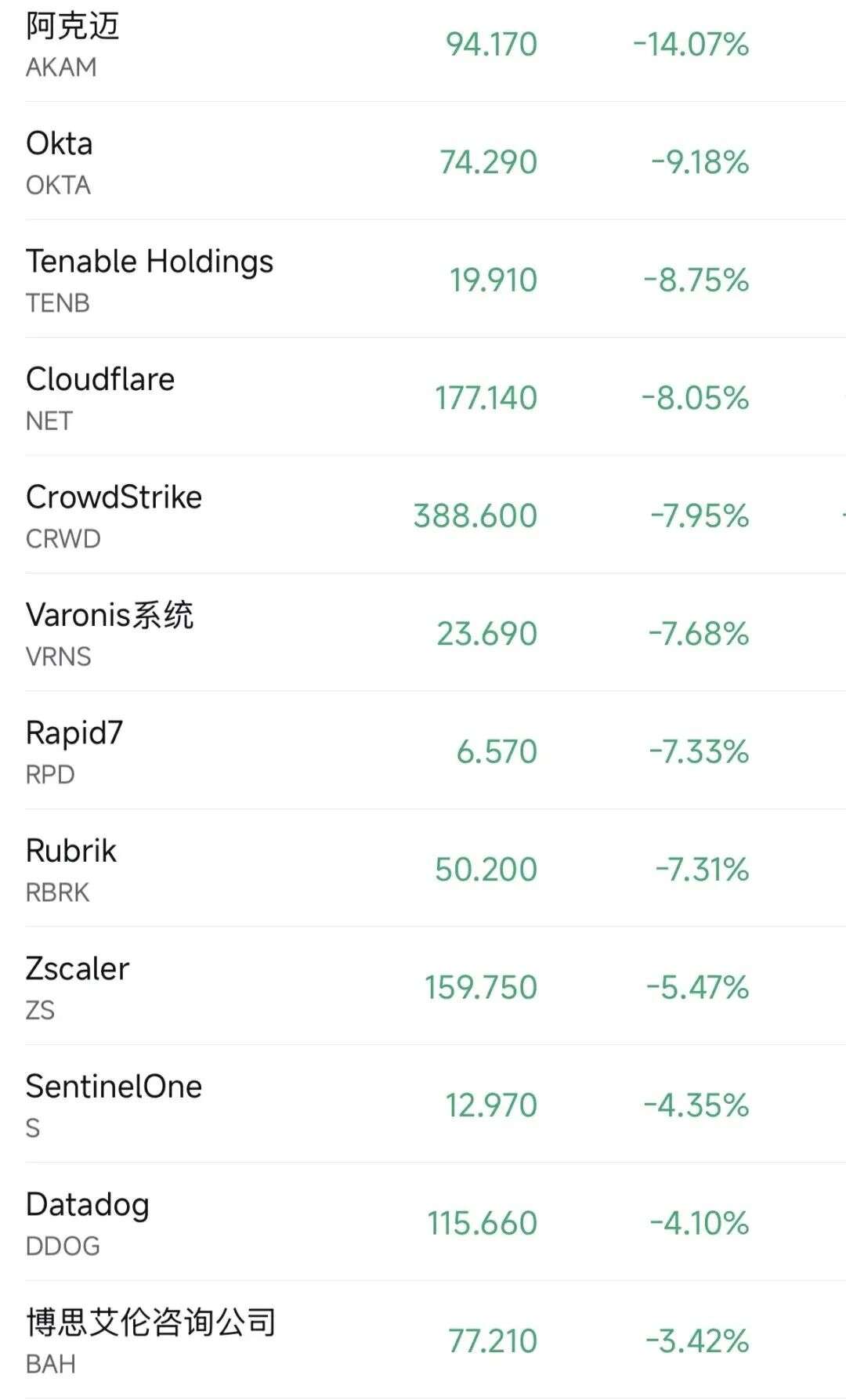Open the Datadog stock row
The width and height of the screenshot is (846, 1400).
click(x=87, y=1205)
